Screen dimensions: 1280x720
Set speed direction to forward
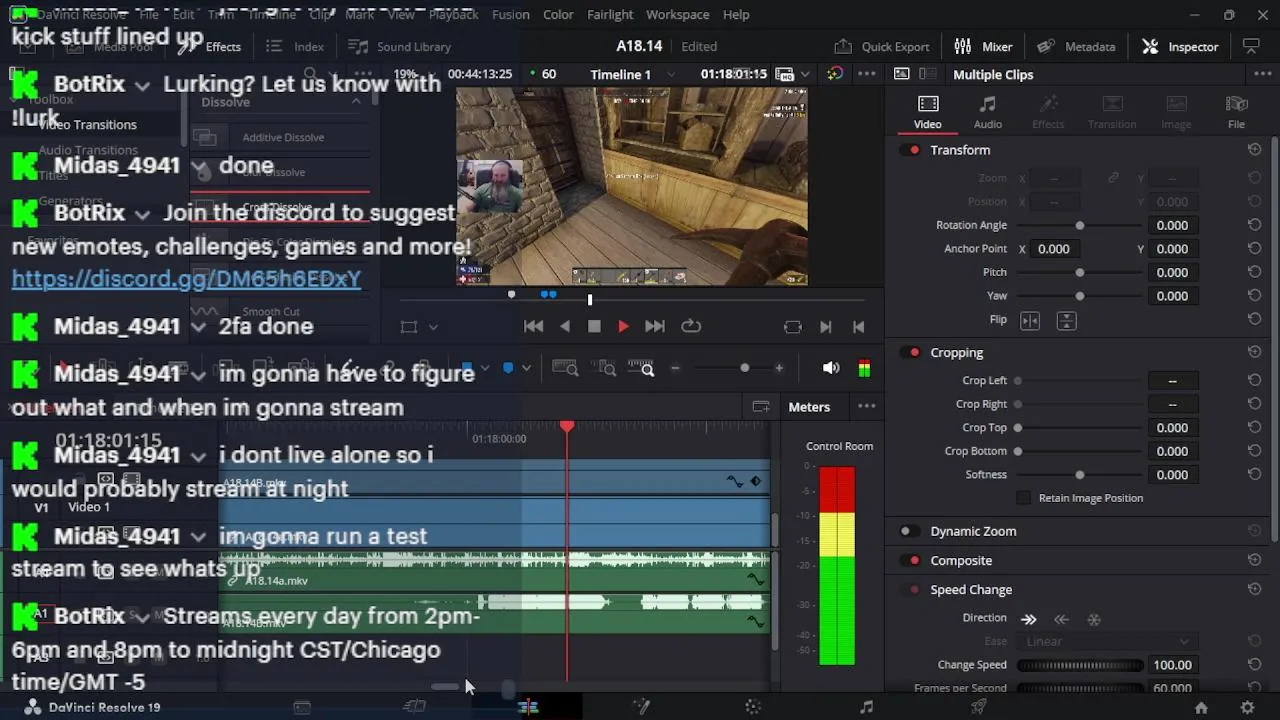[x=1028, y=619]
